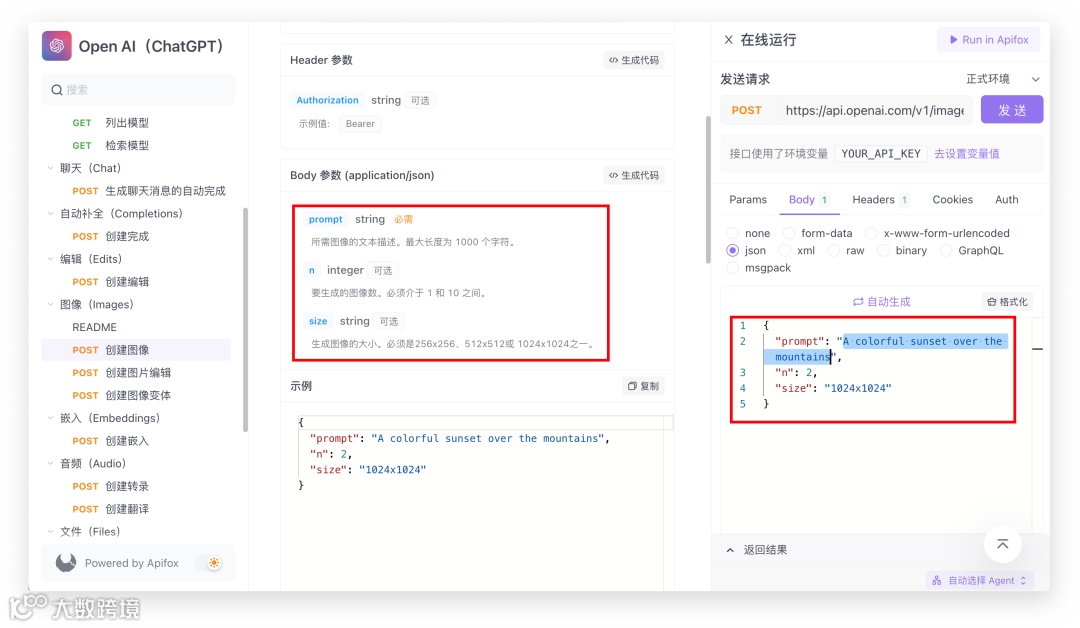Collapse the 编辑 (Edits) group
The image size is (1080, 628).
tap(50, 259)
